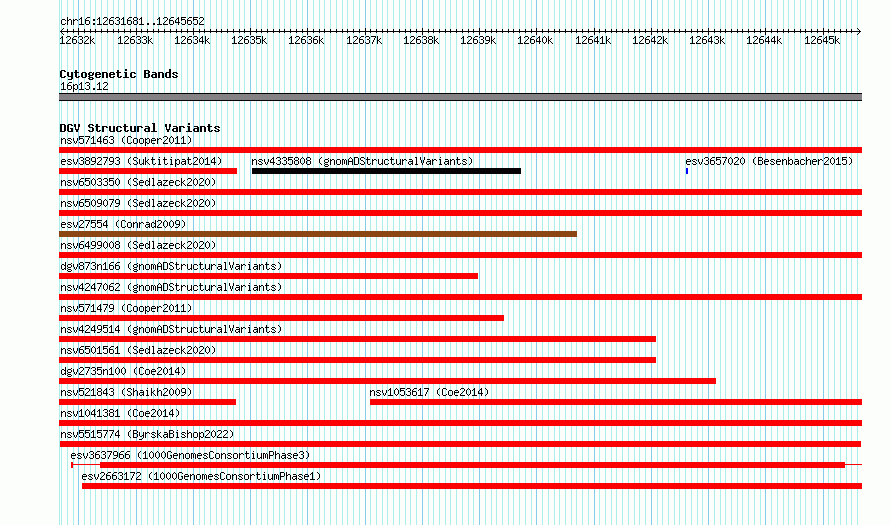
Task: Select the esv3637966 (1000GenomesConsortiumPhase3) label
Action: point(190,455)
